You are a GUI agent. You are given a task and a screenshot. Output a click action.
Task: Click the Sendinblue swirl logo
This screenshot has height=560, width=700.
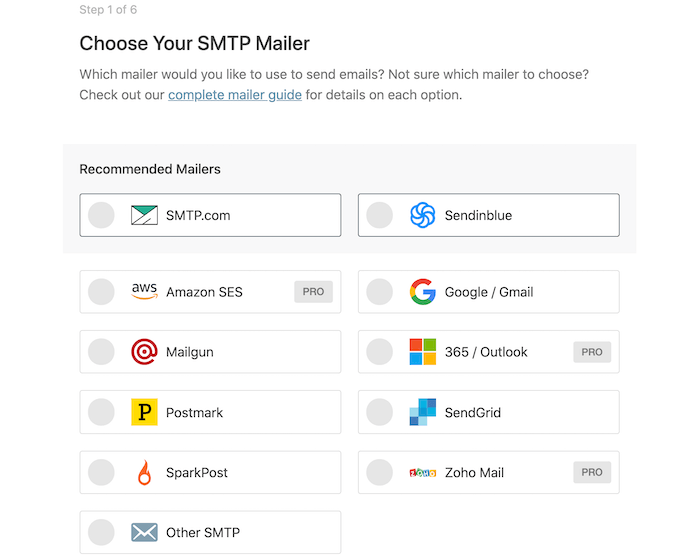click(x=422, y=215)
